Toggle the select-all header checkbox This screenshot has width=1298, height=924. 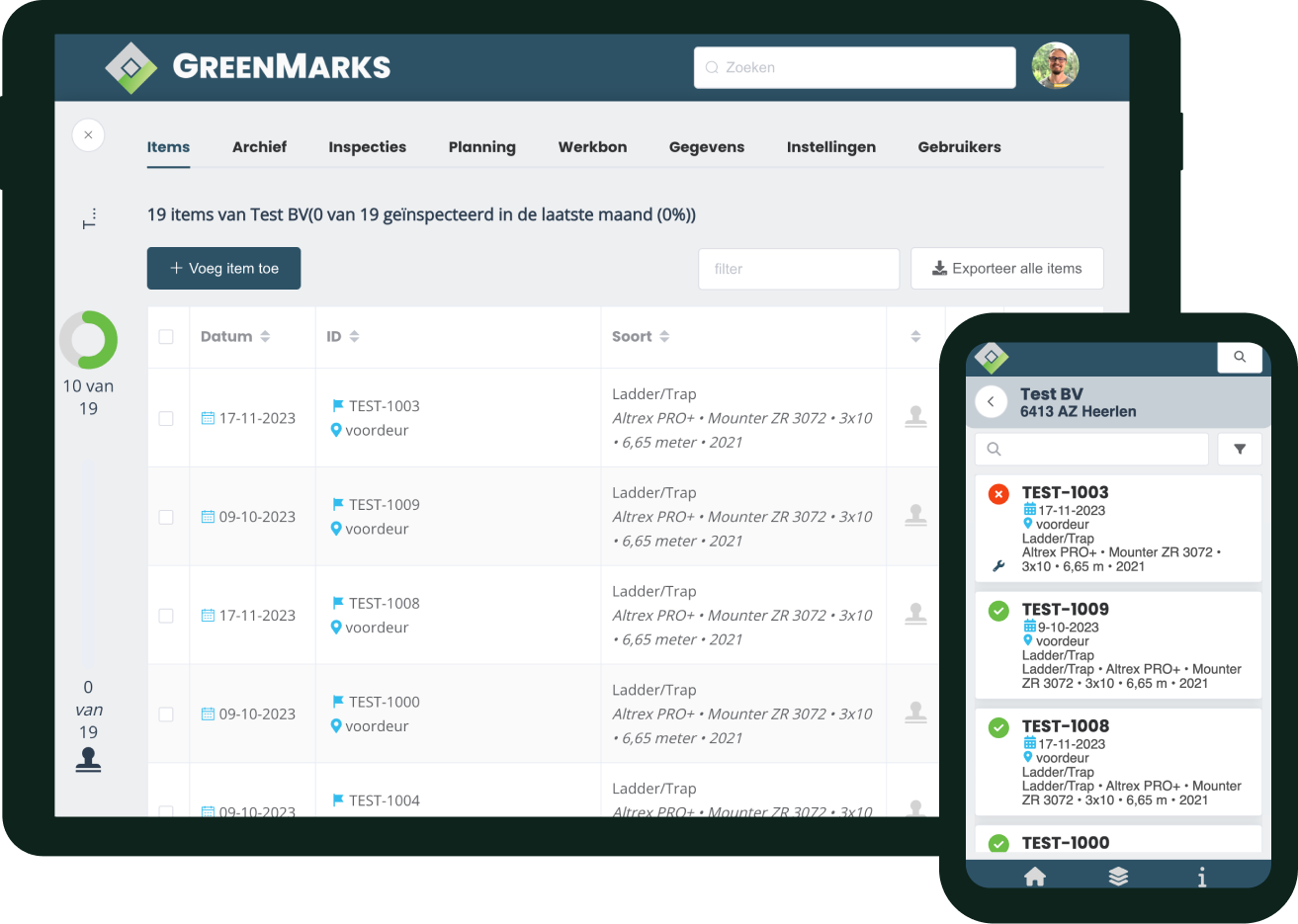(x=166, y=337)
